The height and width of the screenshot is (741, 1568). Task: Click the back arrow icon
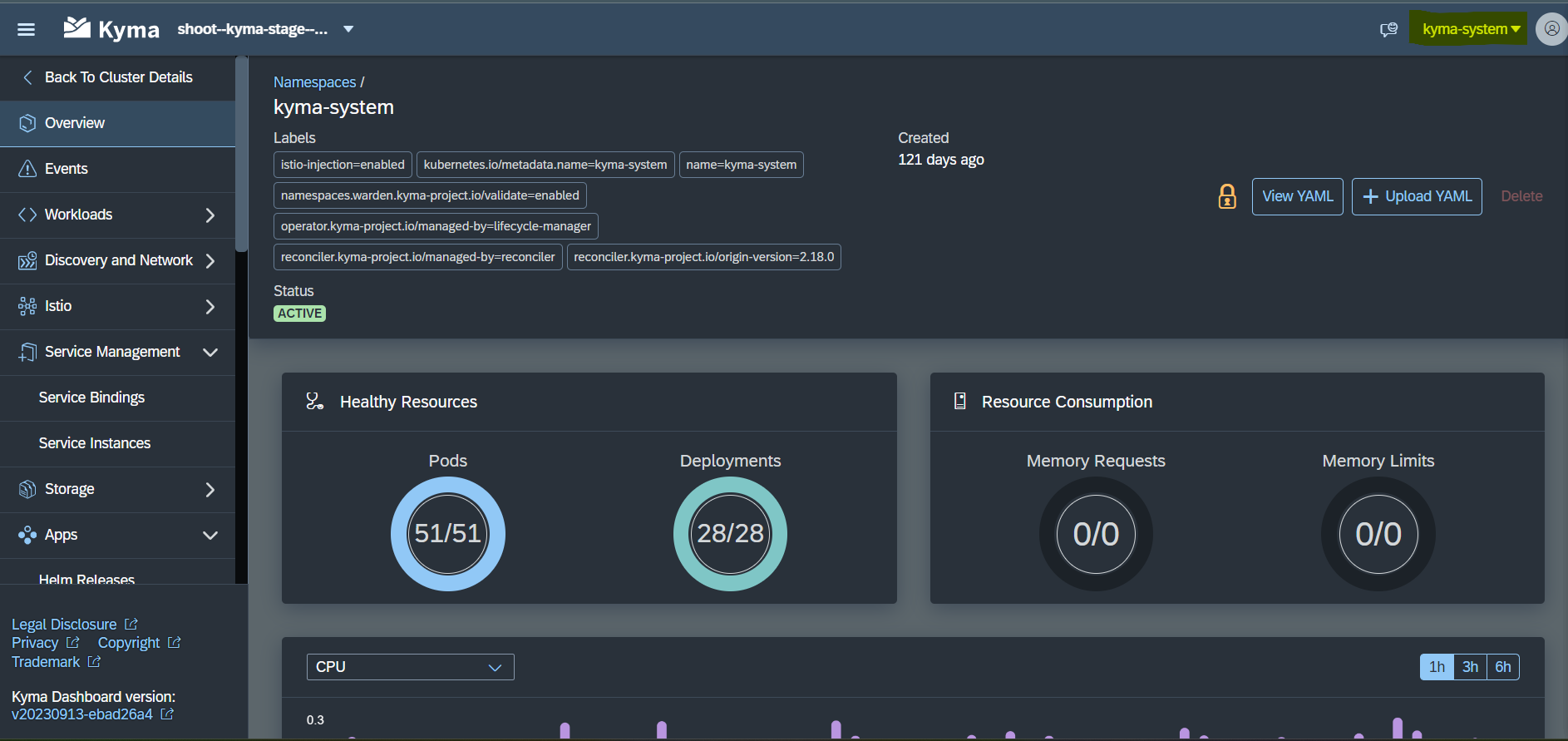click(27, 77)
